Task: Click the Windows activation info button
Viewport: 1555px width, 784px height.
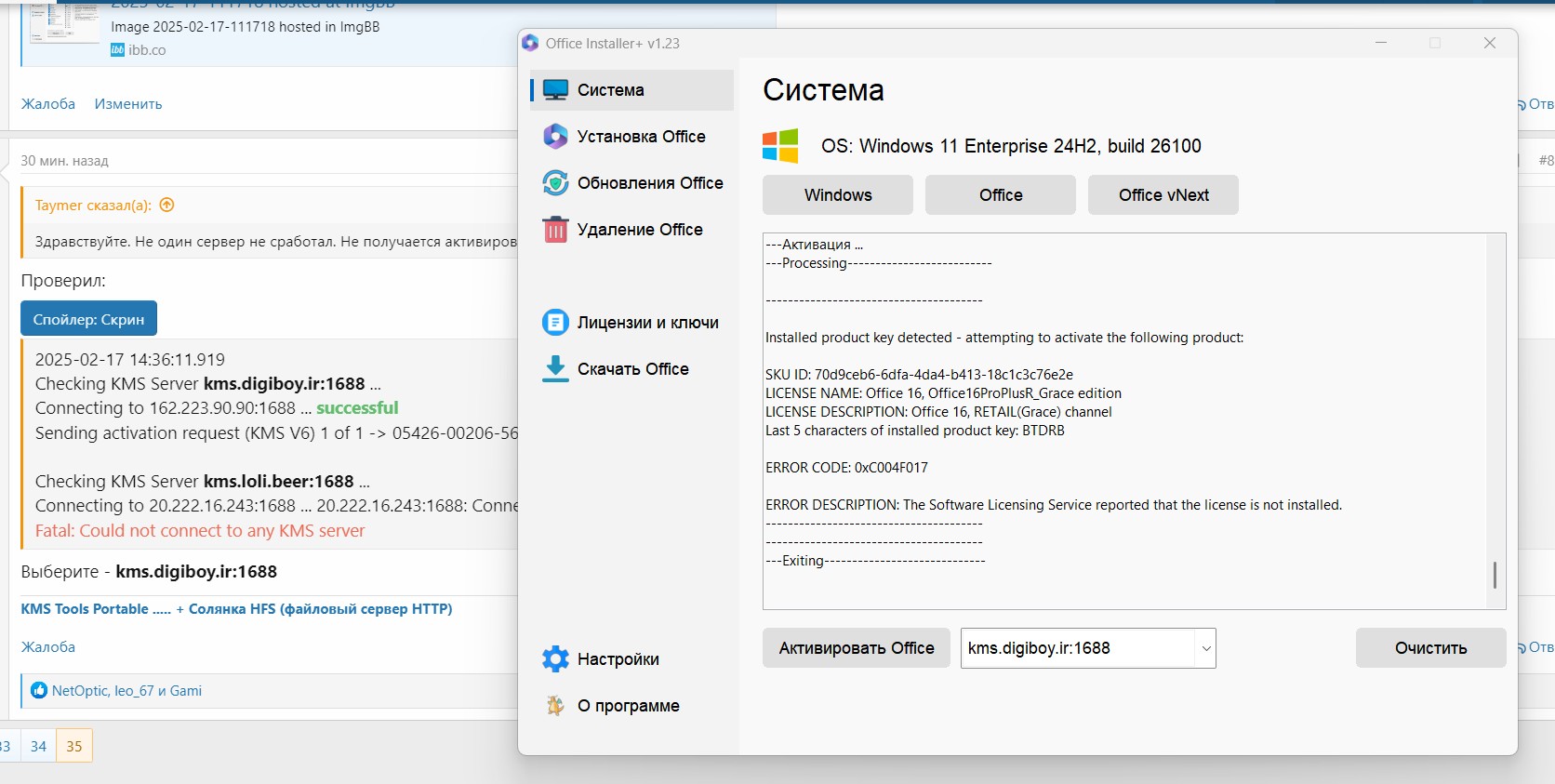Action: [838, 195]
